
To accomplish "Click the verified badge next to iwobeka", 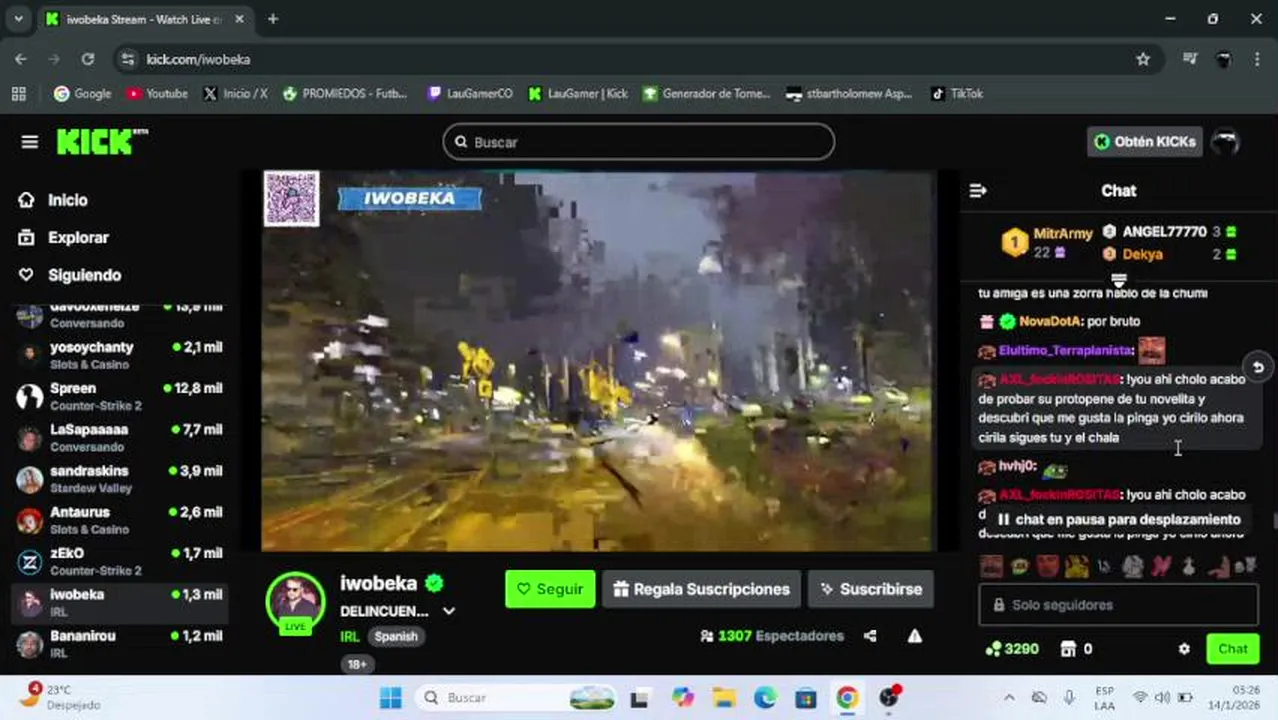I will 433,583.
